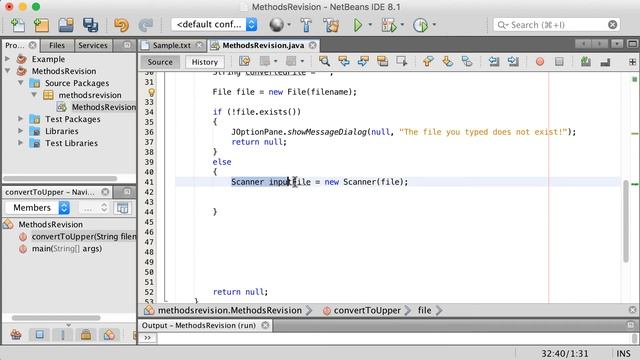Expand the Libraries node
This screenshot has height=360, width=640.
pyautogui.click(x=20, y=131)
